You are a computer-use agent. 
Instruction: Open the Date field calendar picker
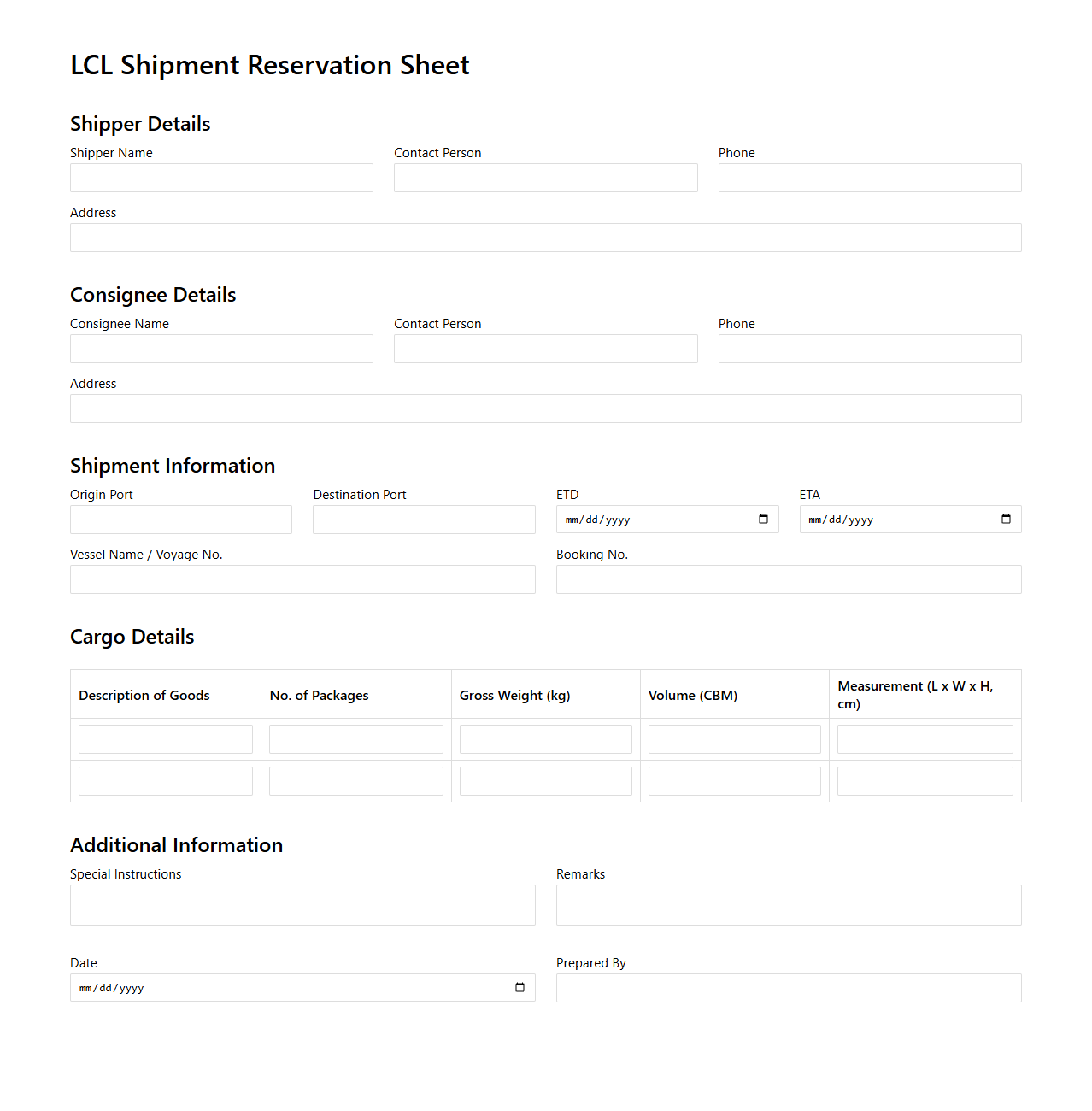520,987
